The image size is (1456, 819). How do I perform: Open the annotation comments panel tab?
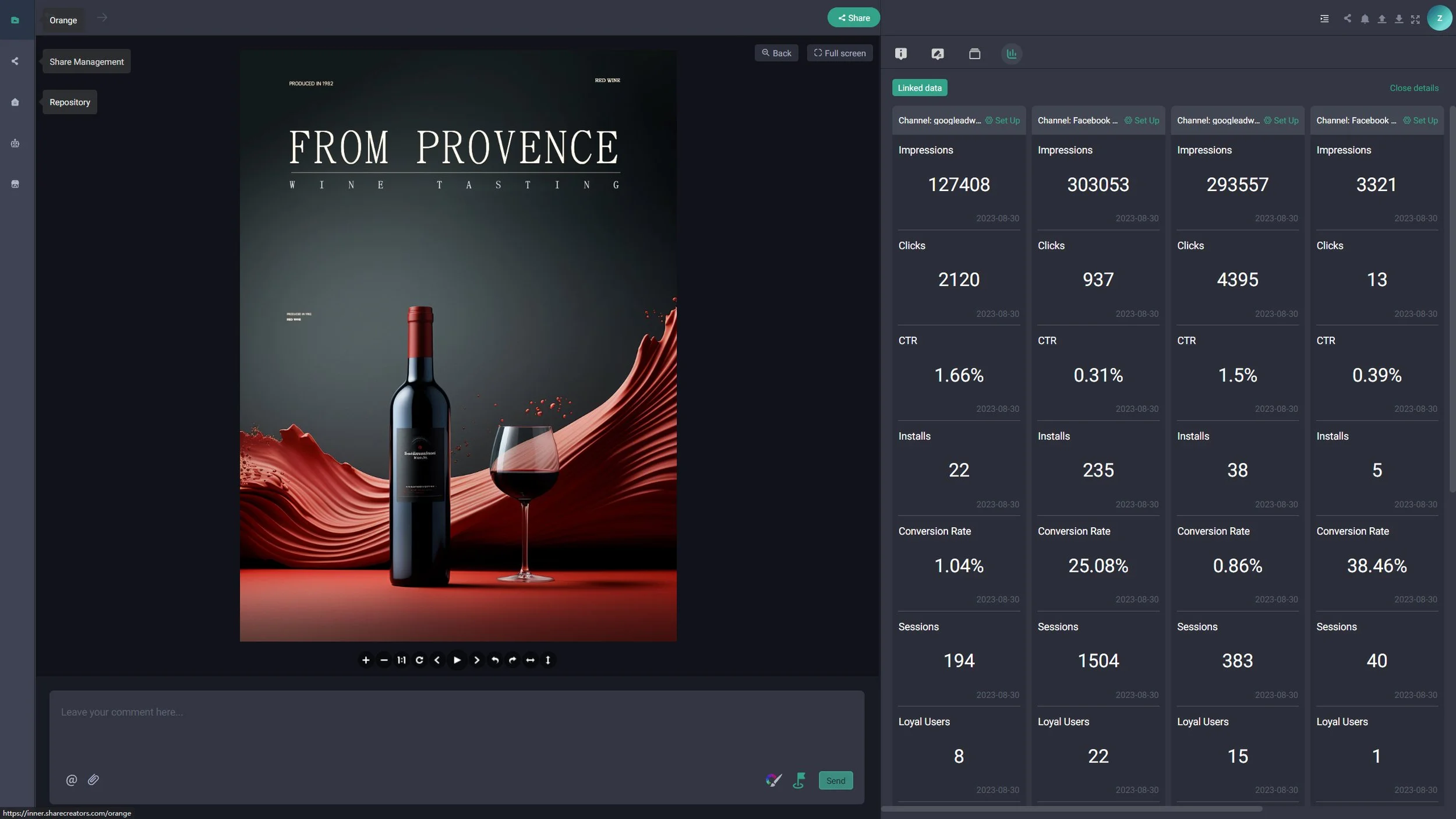point(937,54)
